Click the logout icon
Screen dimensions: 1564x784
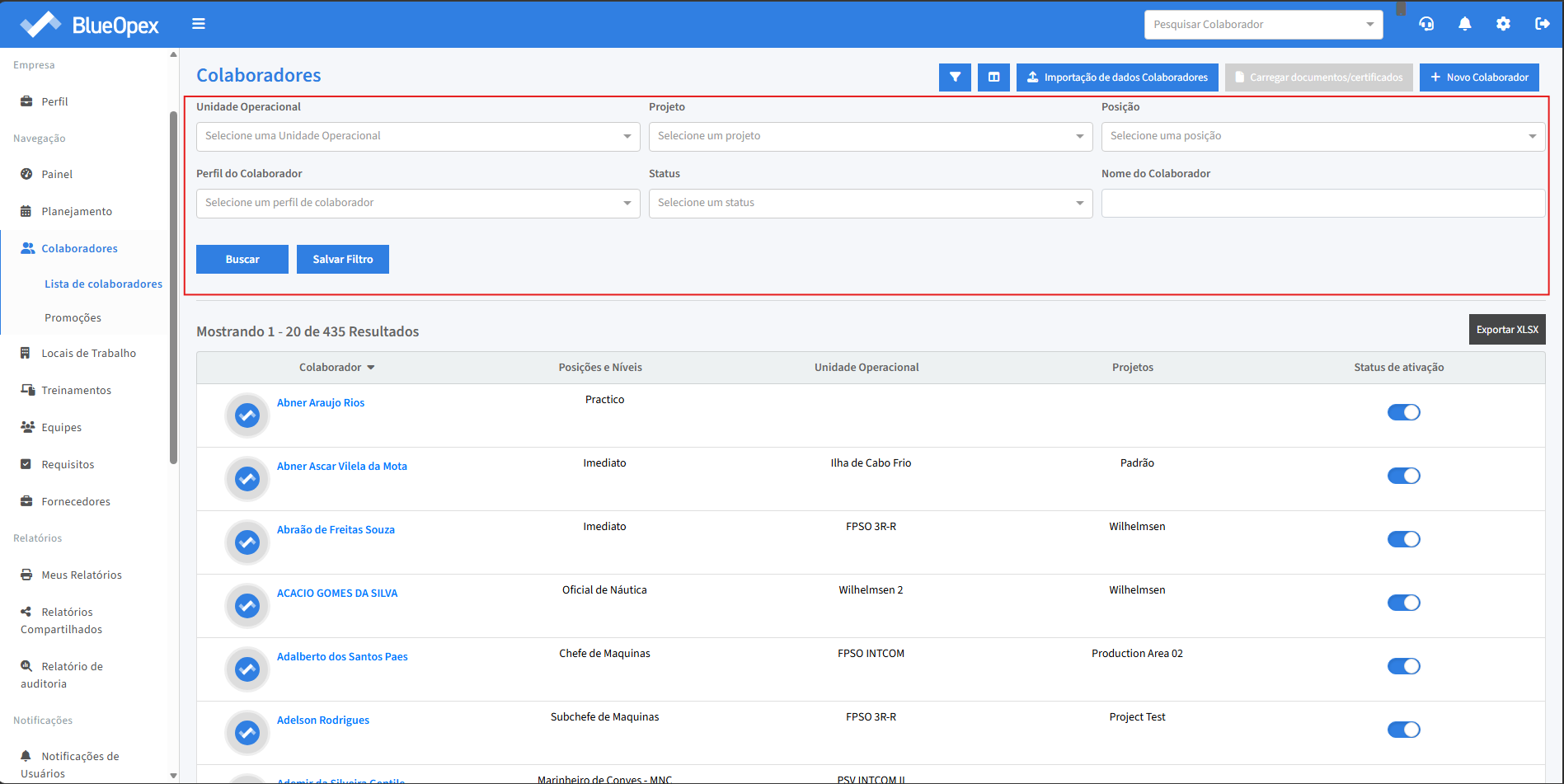click(x=1542, y=24)
